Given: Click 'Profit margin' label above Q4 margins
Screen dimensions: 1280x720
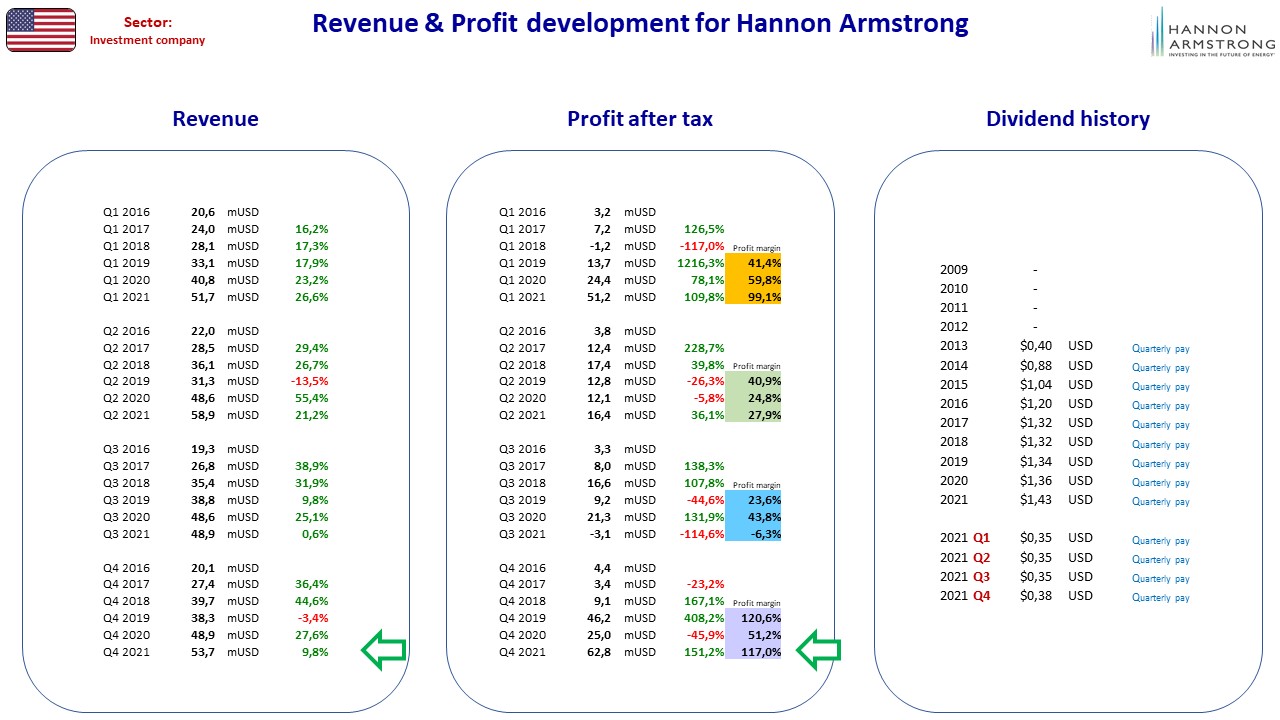Looking at the screenshot, I should pyautogui.click(x=756, y=603).
